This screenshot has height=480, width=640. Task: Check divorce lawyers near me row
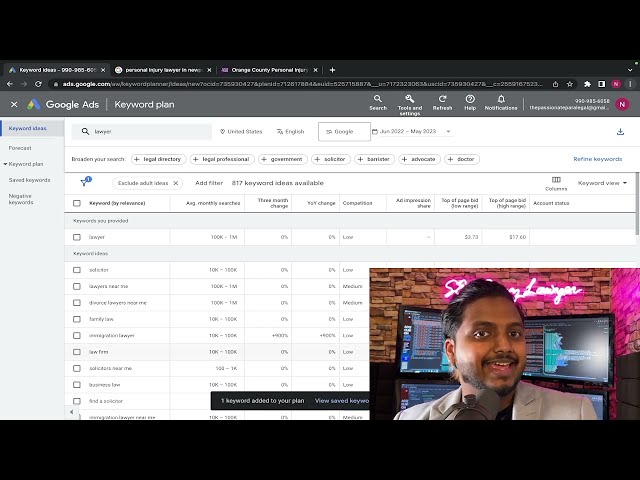pos(77,302)
